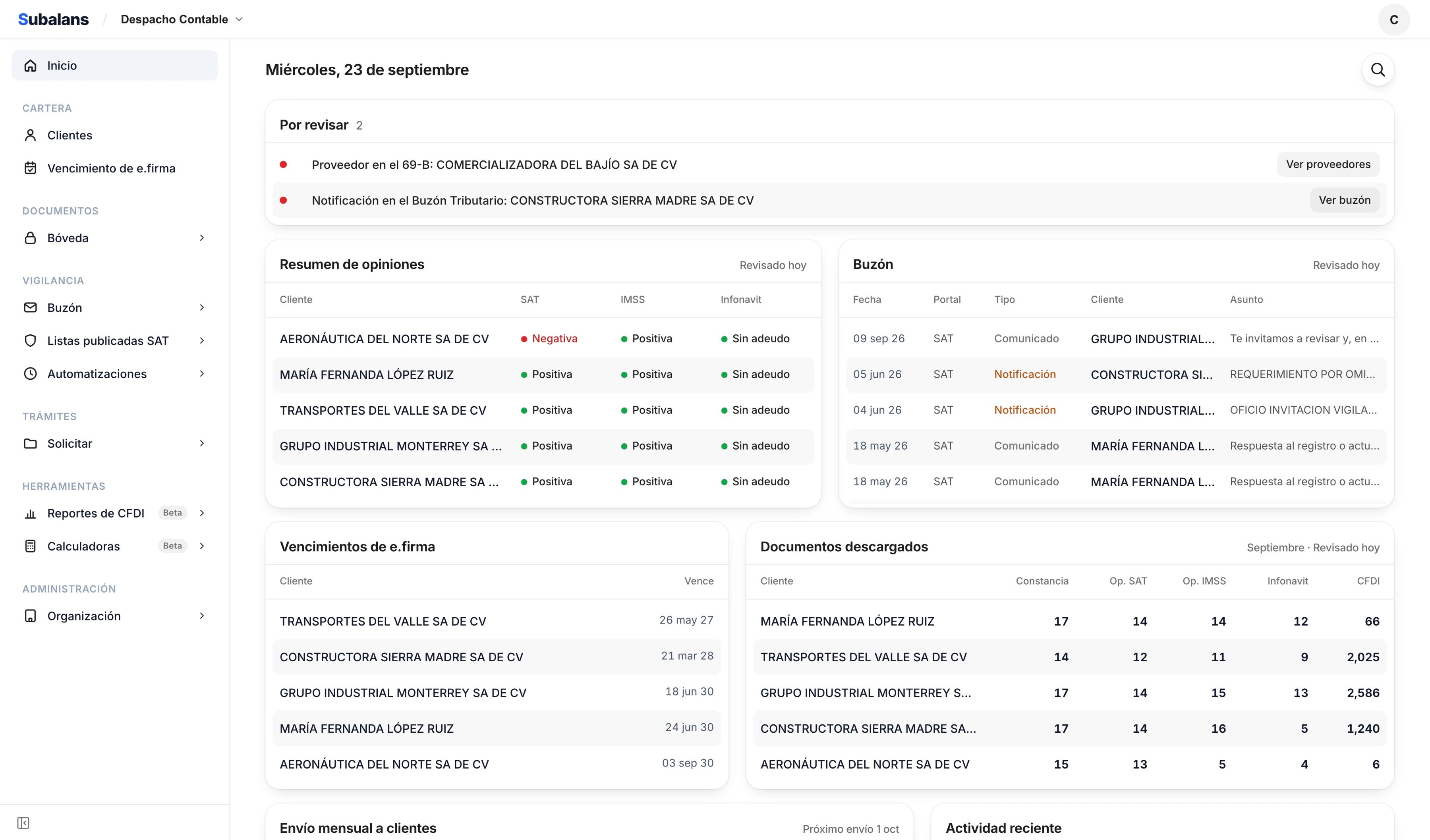Go to Clientes in the sidebar

tap(115, 135)
